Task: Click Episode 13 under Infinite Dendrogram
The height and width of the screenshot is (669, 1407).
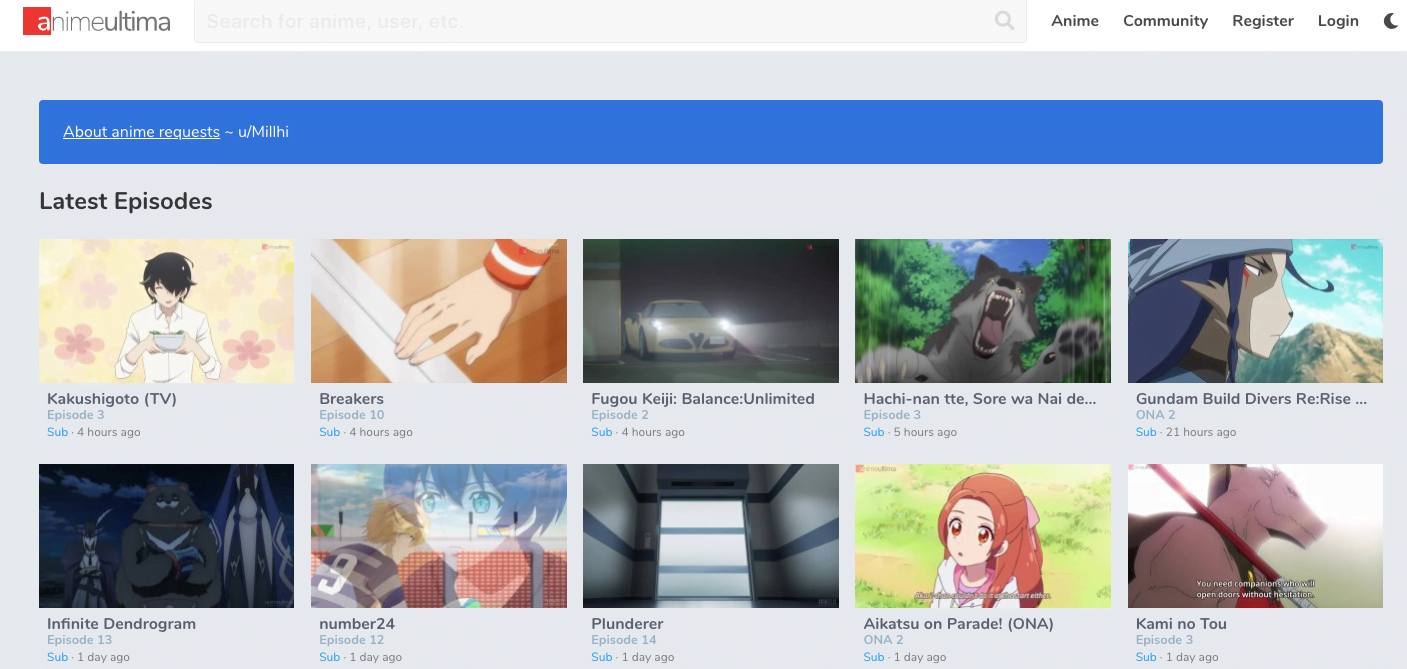Action: click(79, 640)
